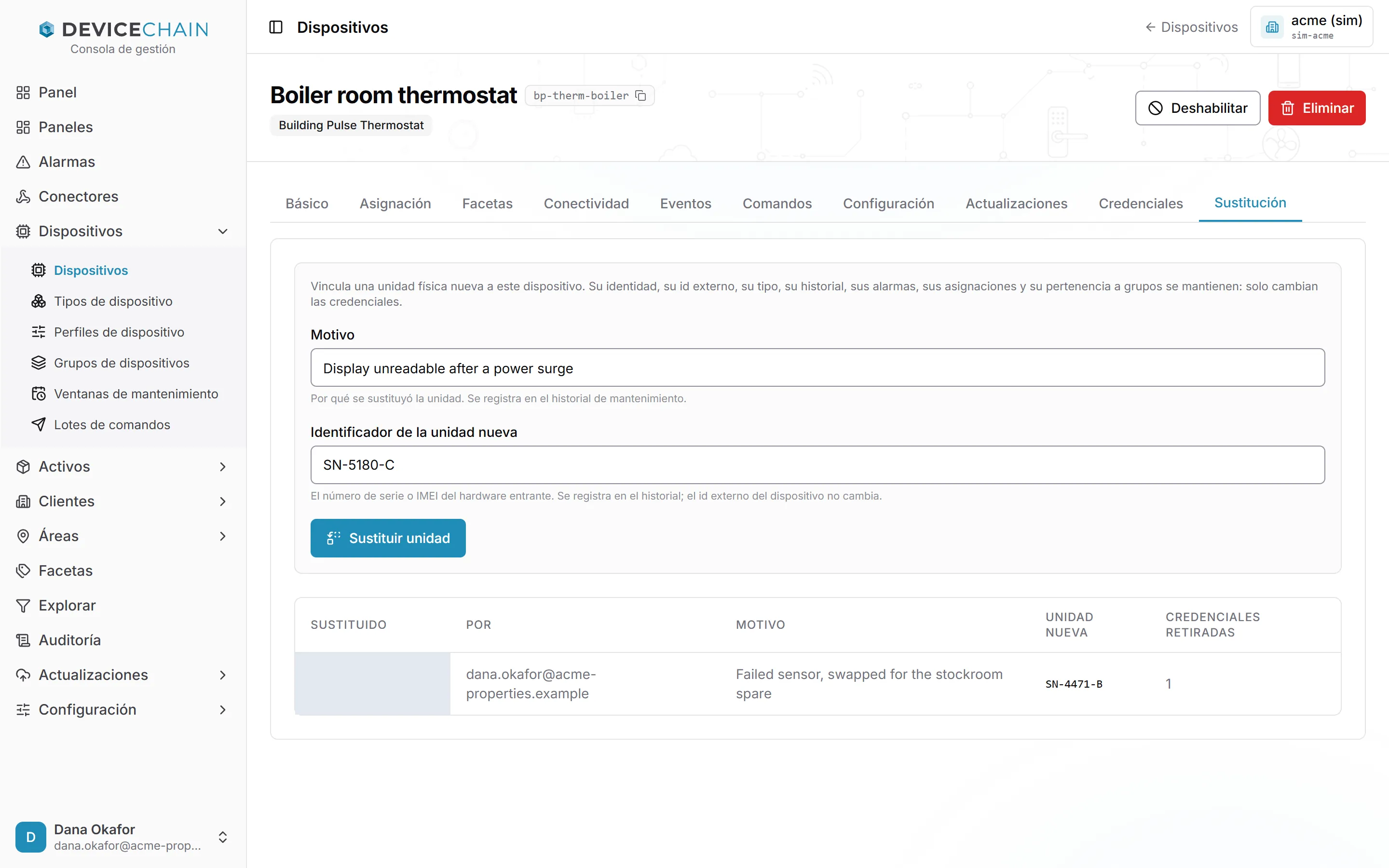Click the Building Pulse Thermostat badge
Screen dimensions: 1389x868
351,125
